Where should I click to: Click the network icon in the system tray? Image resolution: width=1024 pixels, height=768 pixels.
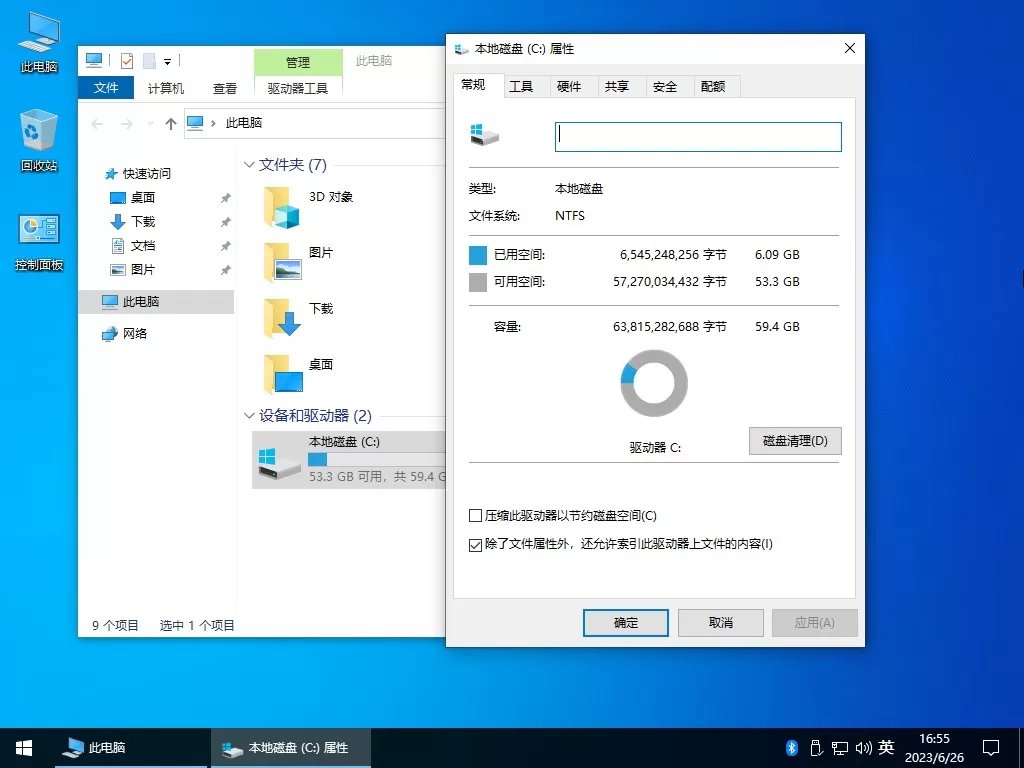pos(840,747)
